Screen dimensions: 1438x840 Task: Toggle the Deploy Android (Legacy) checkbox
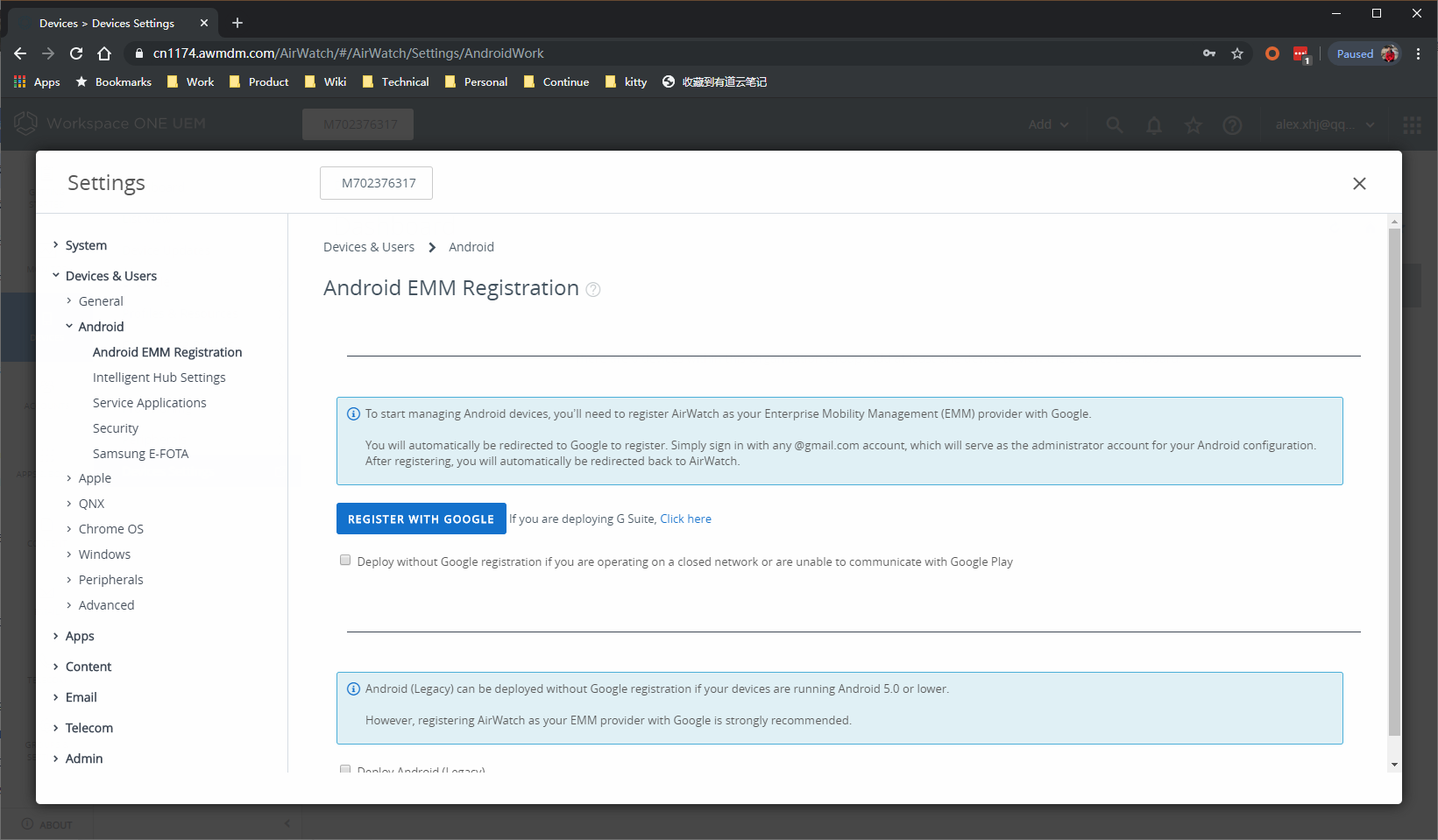click(x=345, y=769)
